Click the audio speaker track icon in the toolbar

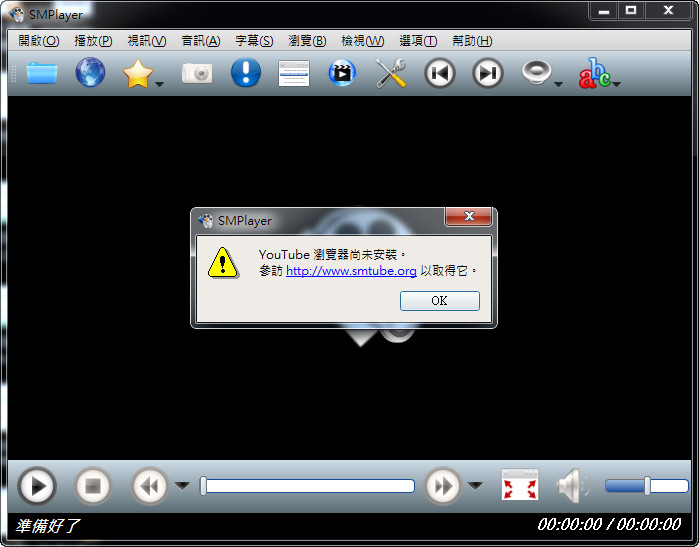(536, 72)
